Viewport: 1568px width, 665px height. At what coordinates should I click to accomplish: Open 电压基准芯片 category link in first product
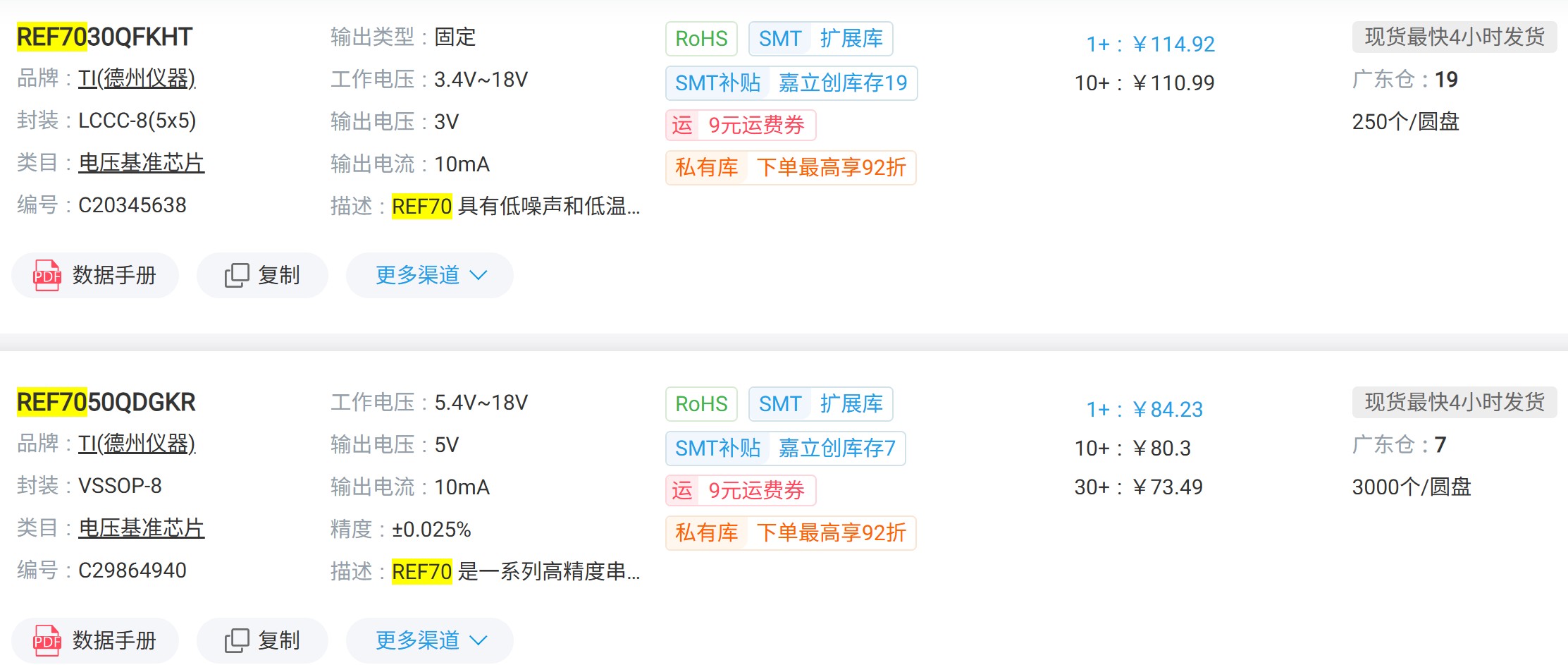[141, 163]
